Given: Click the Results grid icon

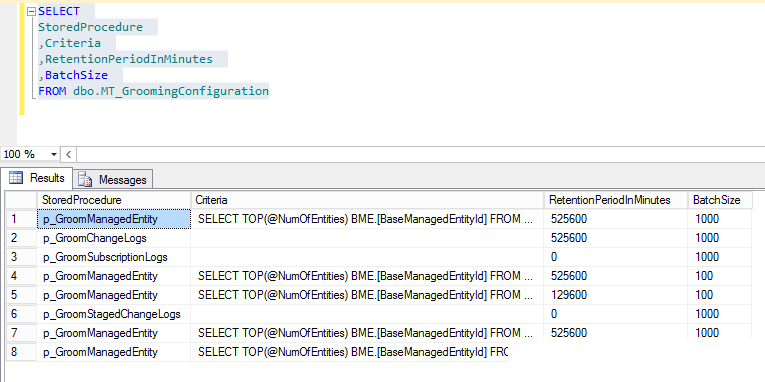Looking at the screenshot, I should (x=16, y=178).
